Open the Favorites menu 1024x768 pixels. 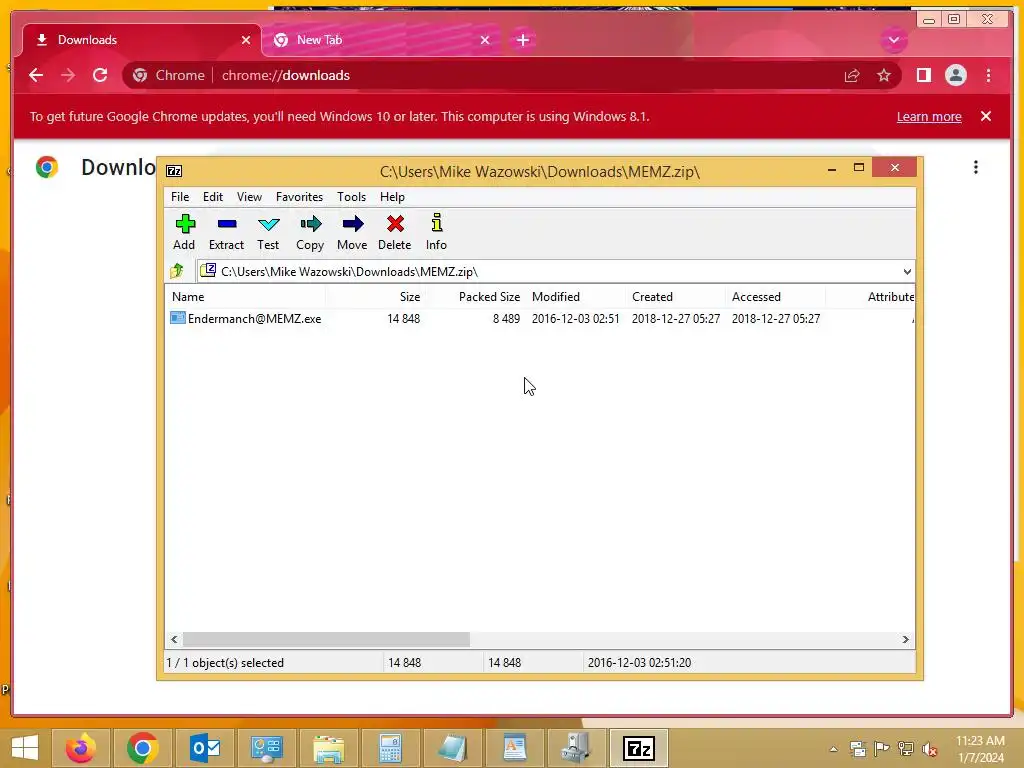tap(299, 197)
